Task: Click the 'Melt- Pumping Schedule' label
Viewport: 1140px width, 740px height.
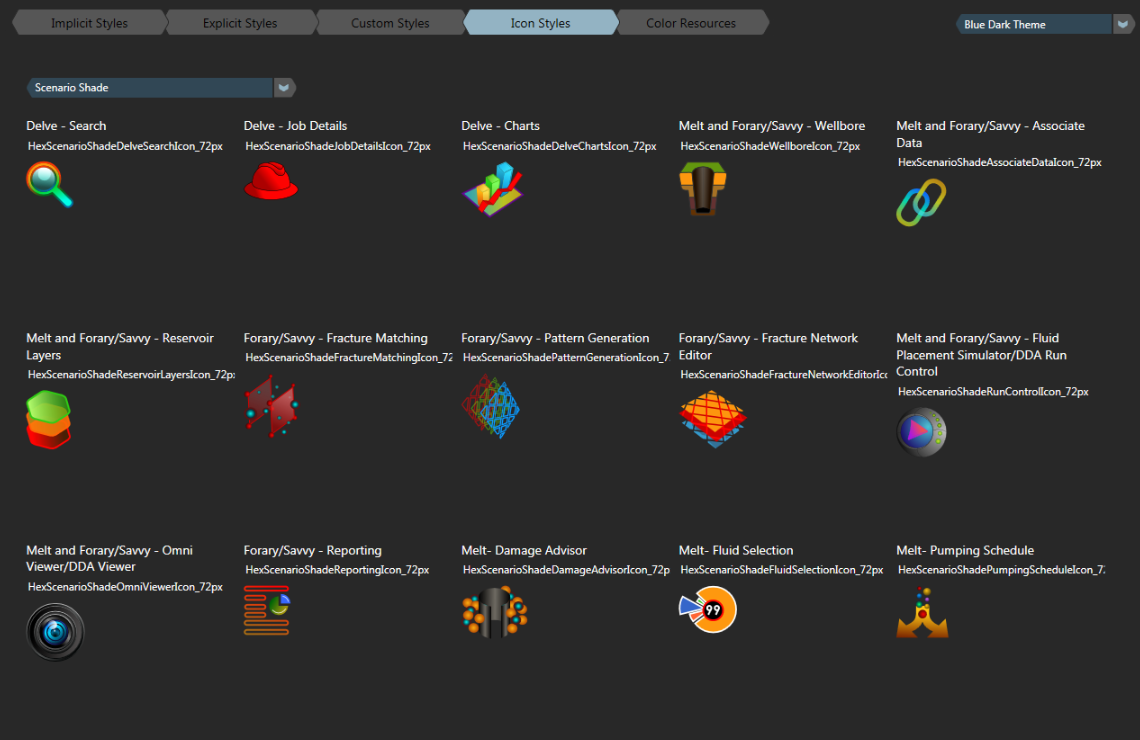Action: tap(965, 550)
